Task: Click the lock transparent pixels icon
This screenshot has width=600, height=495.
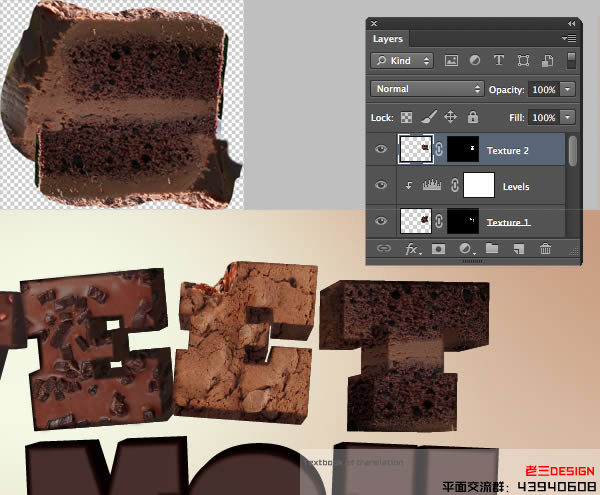Action: (x=408, y=117)
